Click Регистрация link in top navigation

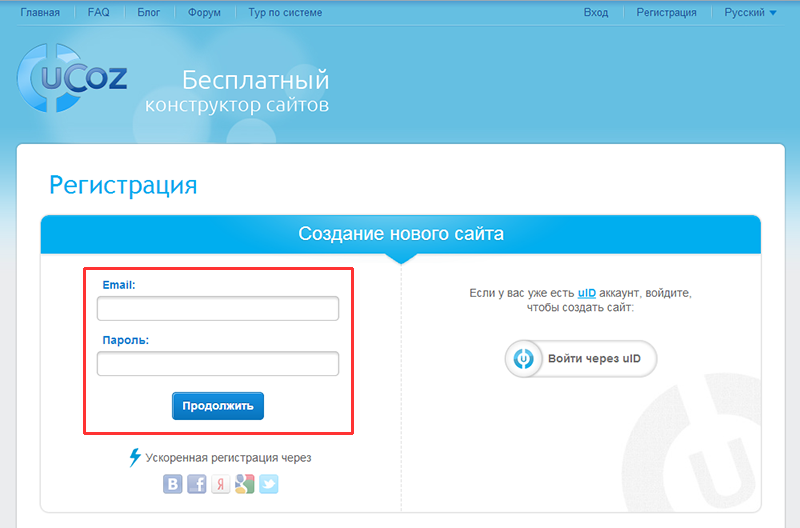[x=666, y=12]
